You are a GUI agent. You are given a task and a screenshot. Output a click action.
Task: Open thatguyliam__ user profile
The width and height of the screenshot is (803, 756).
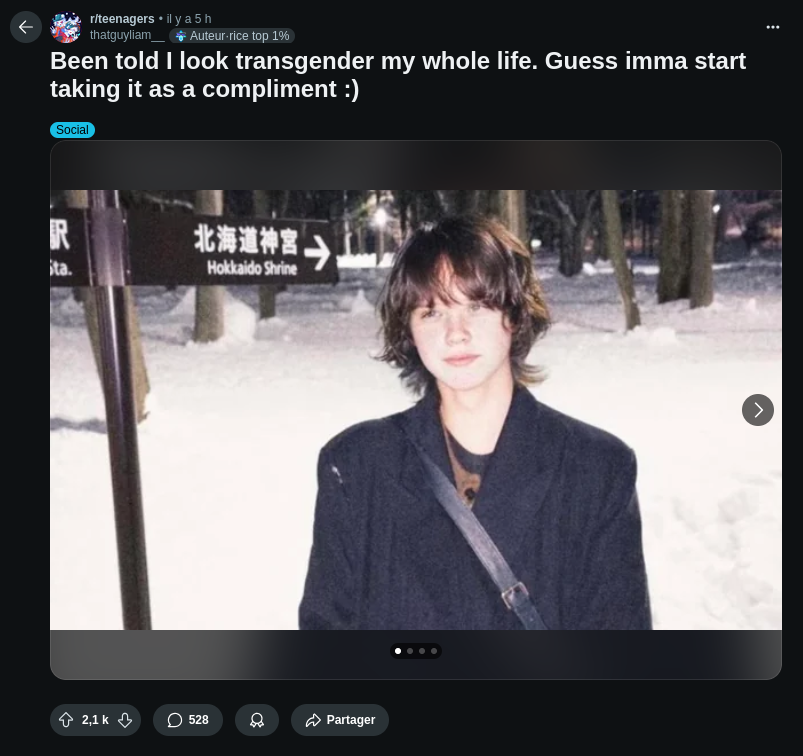(127, 35)
